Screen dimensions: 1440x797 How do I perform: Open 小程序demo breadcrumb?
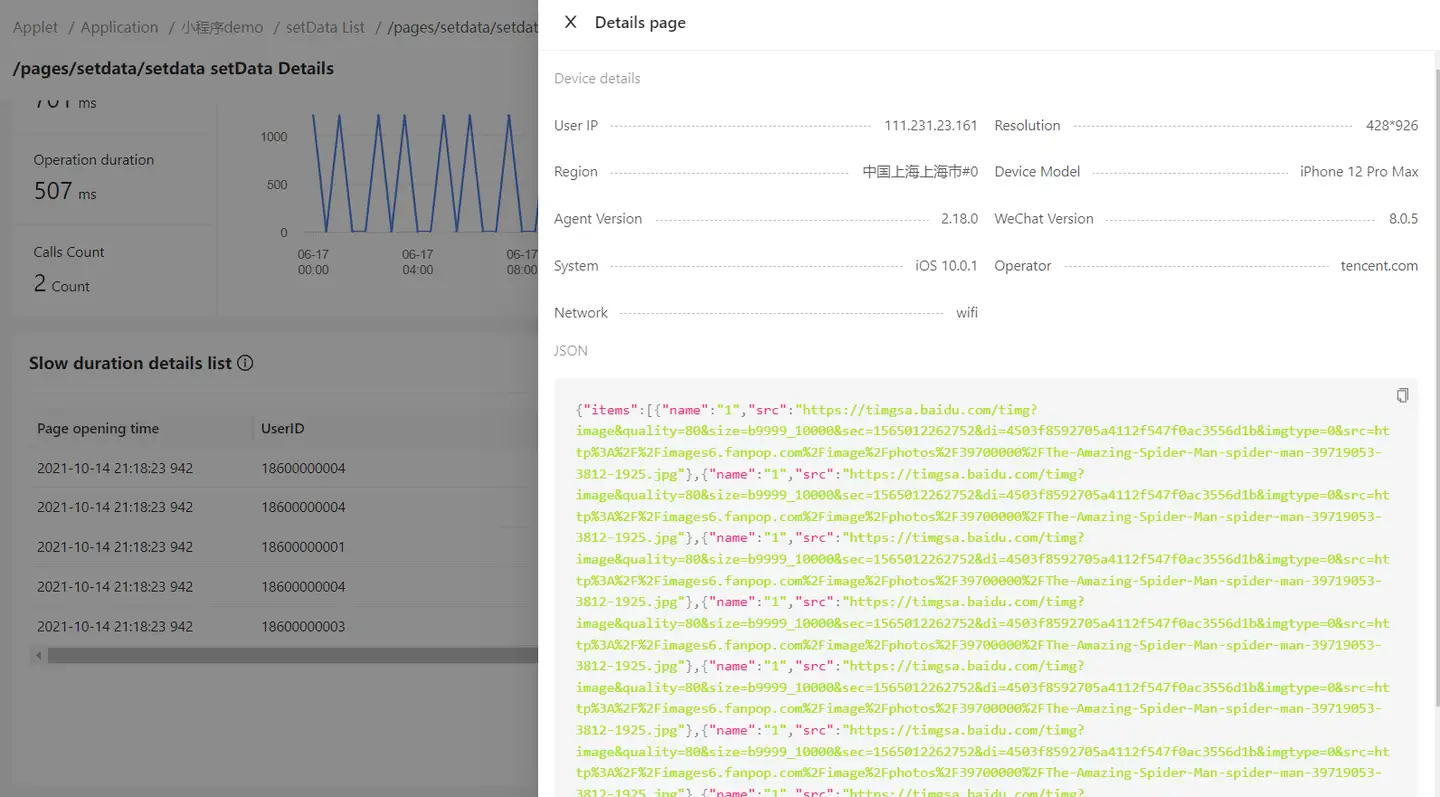click(x=222, y=27)
